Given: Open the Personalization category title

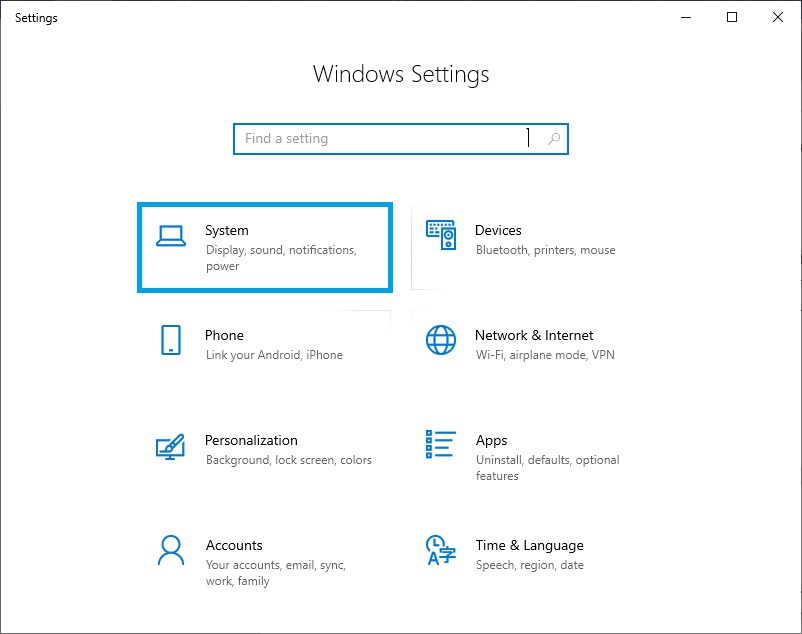Looking at the screenshot, I should (251, 440).
